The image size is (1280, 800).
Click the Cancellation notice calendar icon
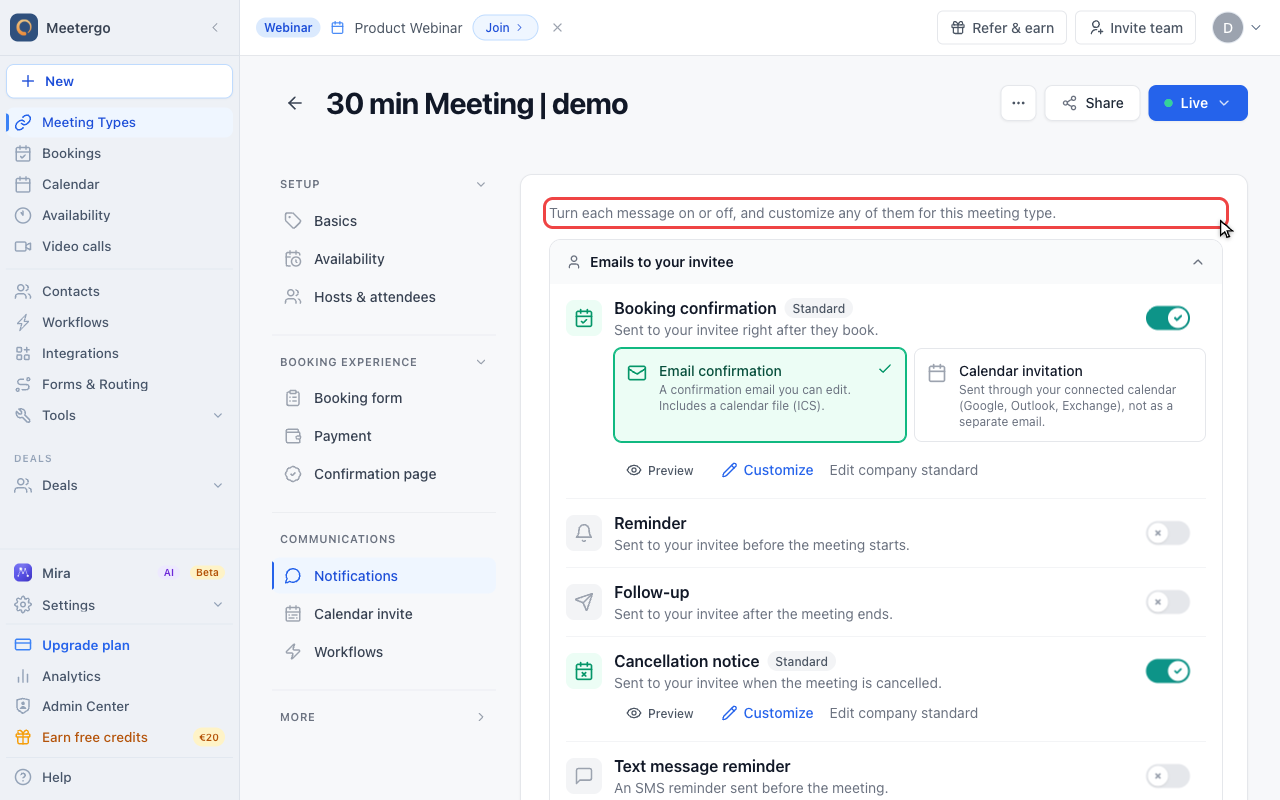coord(584,671)
